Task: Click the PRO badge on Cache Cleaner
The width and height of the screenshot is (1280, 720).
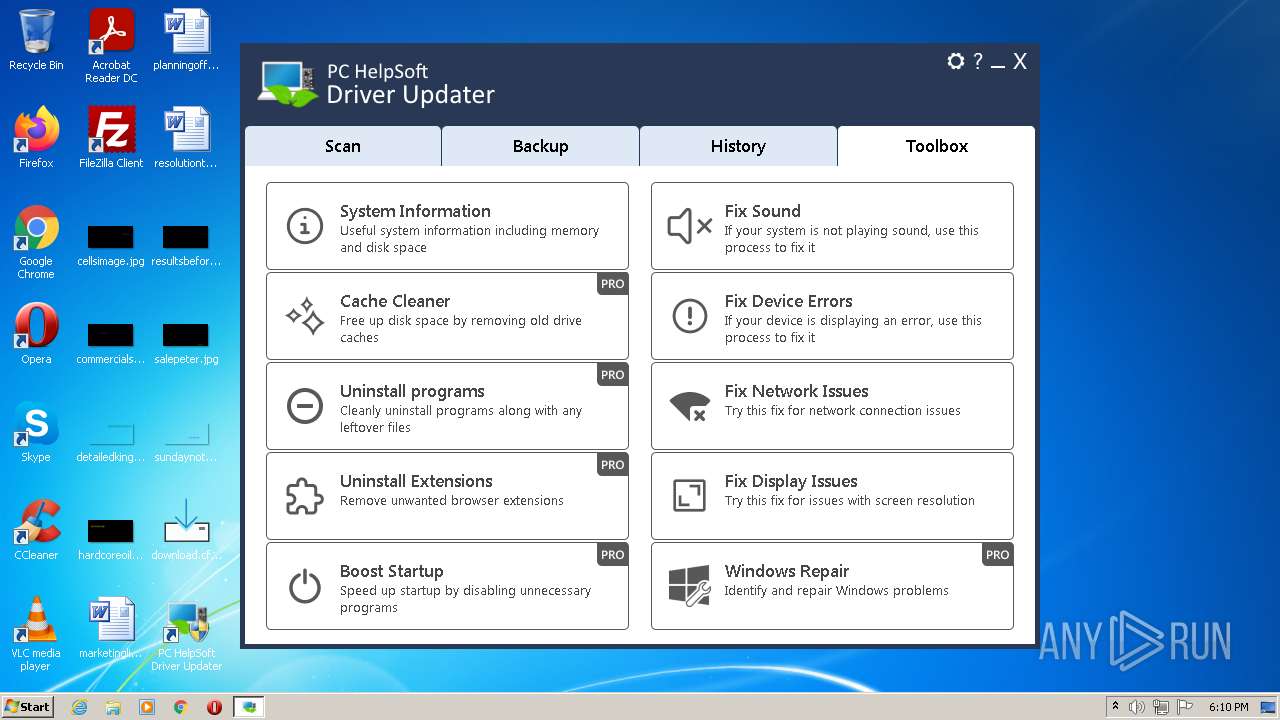Action: pyautogui.click(x=612, y=284)
